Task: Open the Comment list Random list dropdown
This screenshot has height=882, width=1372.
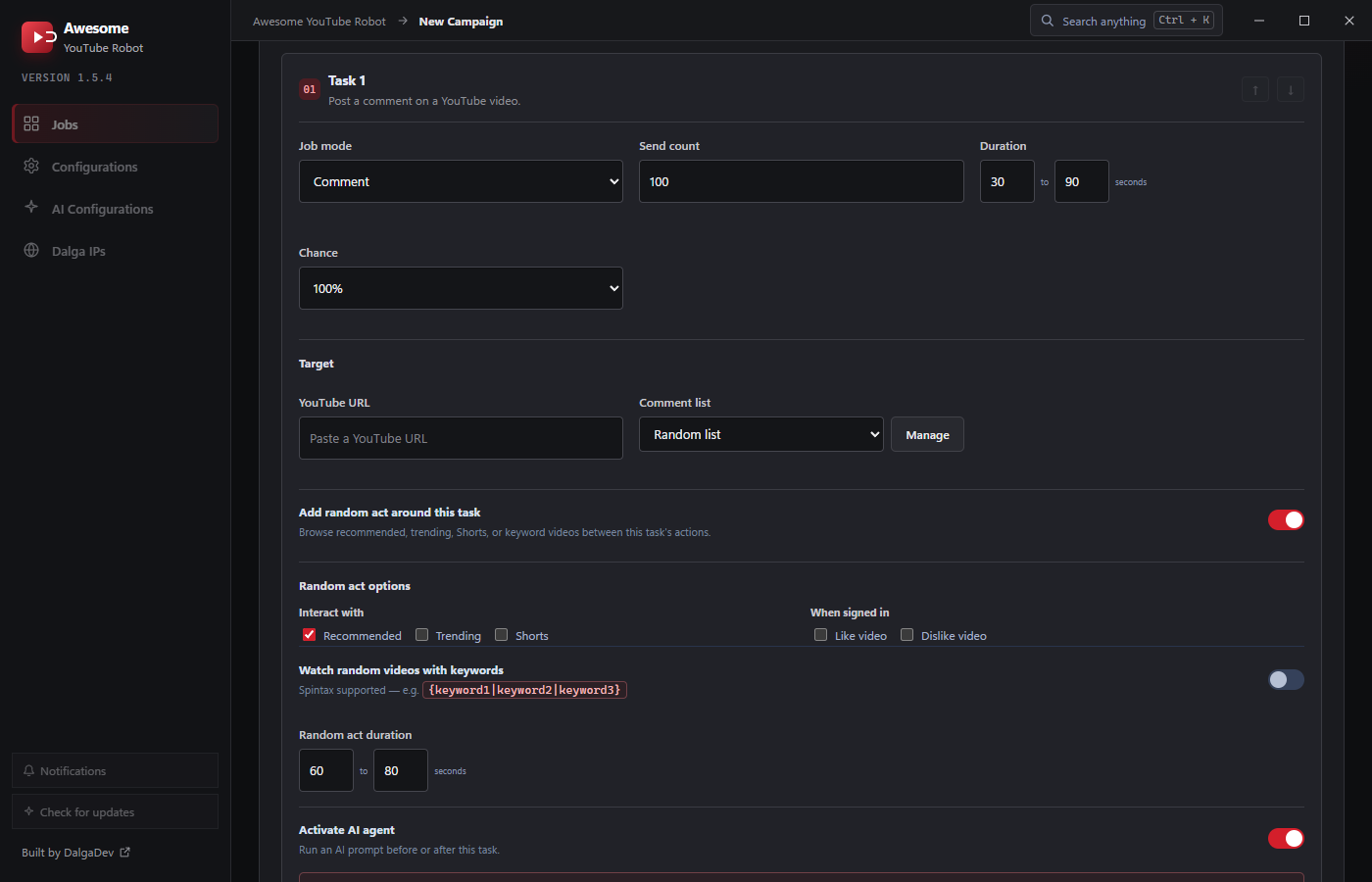Action: [761, 434]
